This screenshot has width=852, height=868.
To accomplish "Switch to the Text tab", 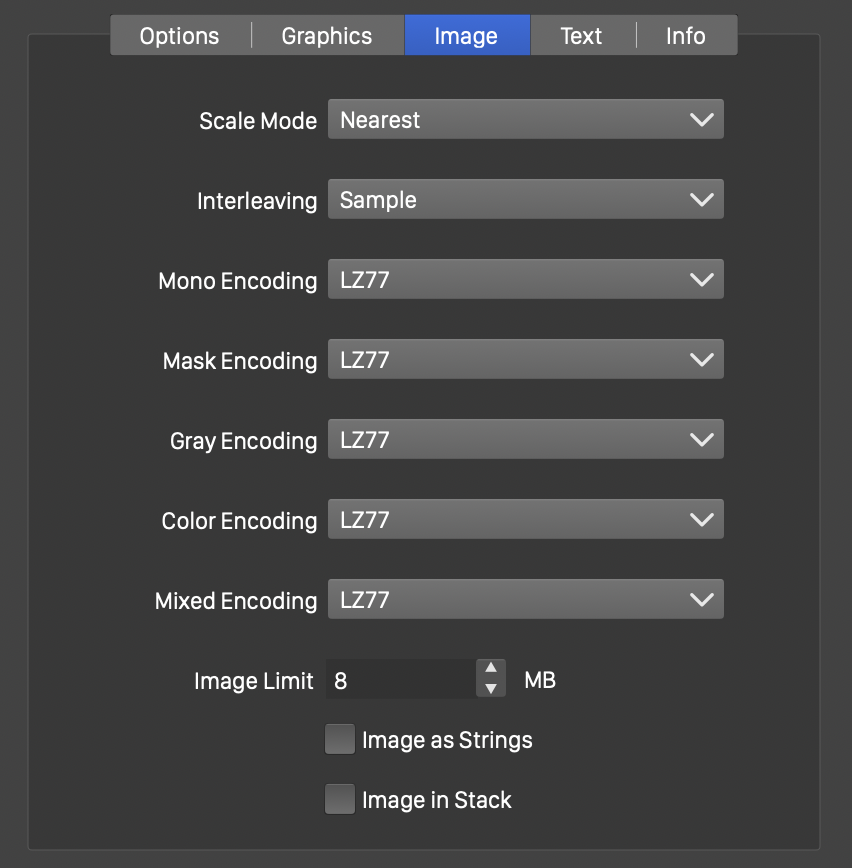I will pyautogui.click(x=581, y=36).
